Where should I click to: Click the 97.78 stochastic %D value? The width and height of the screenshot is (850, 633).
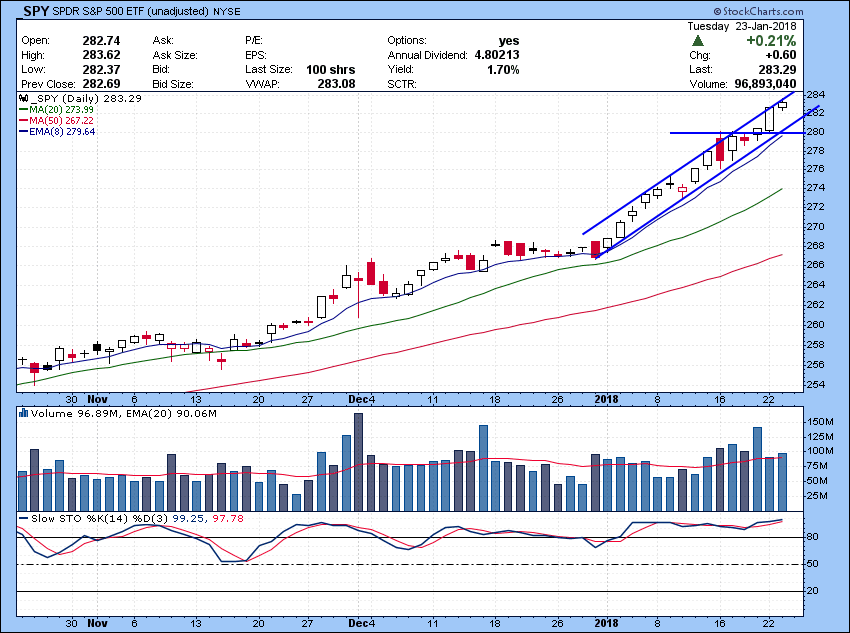pos(228,519)
